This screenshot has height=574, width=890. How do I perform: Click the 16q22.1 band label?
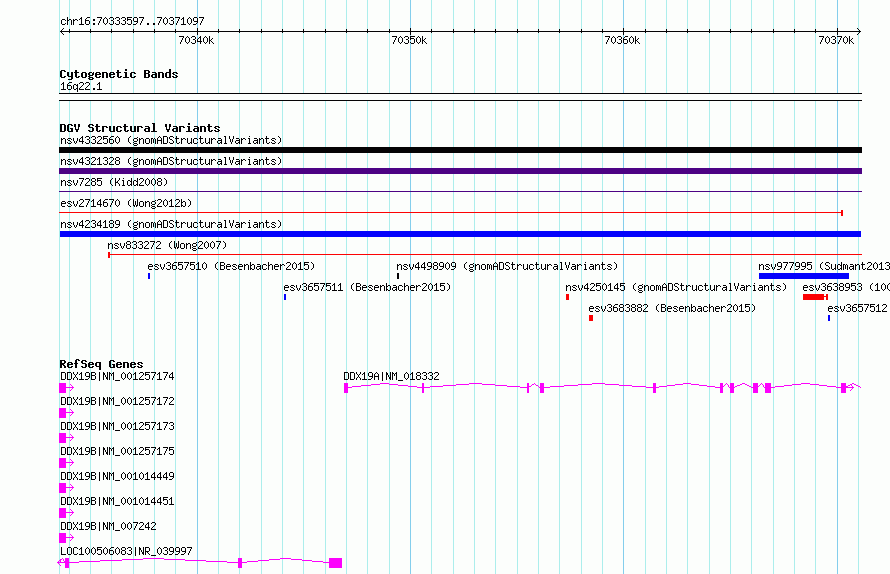pos(81,86)
